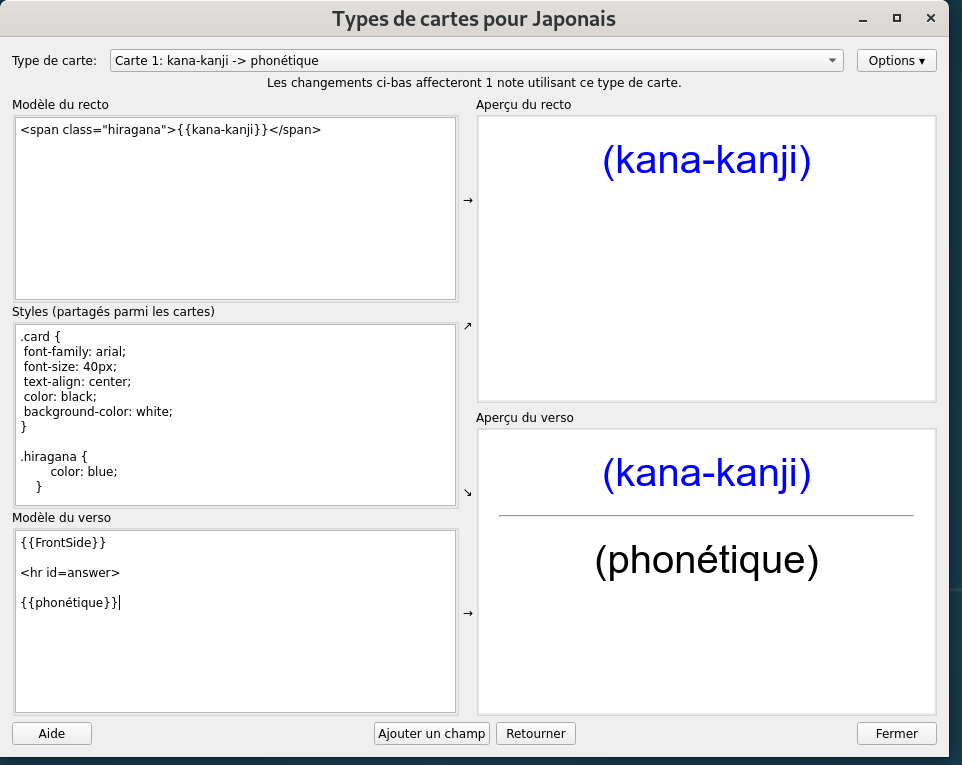This screenshot has width=962, height=765.
Task: Maximize the Types de cartes window
Action: 897,18
